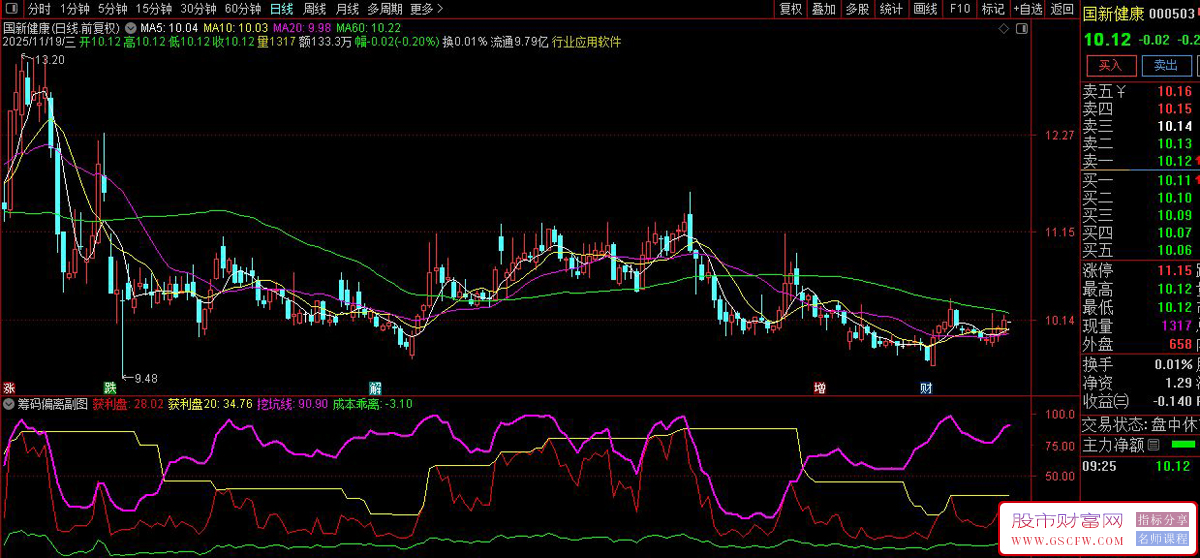Open the 多周期 multi-period view
This screenshot has width=1200, height=558.
pyautogui.click(x=385, y=9)
